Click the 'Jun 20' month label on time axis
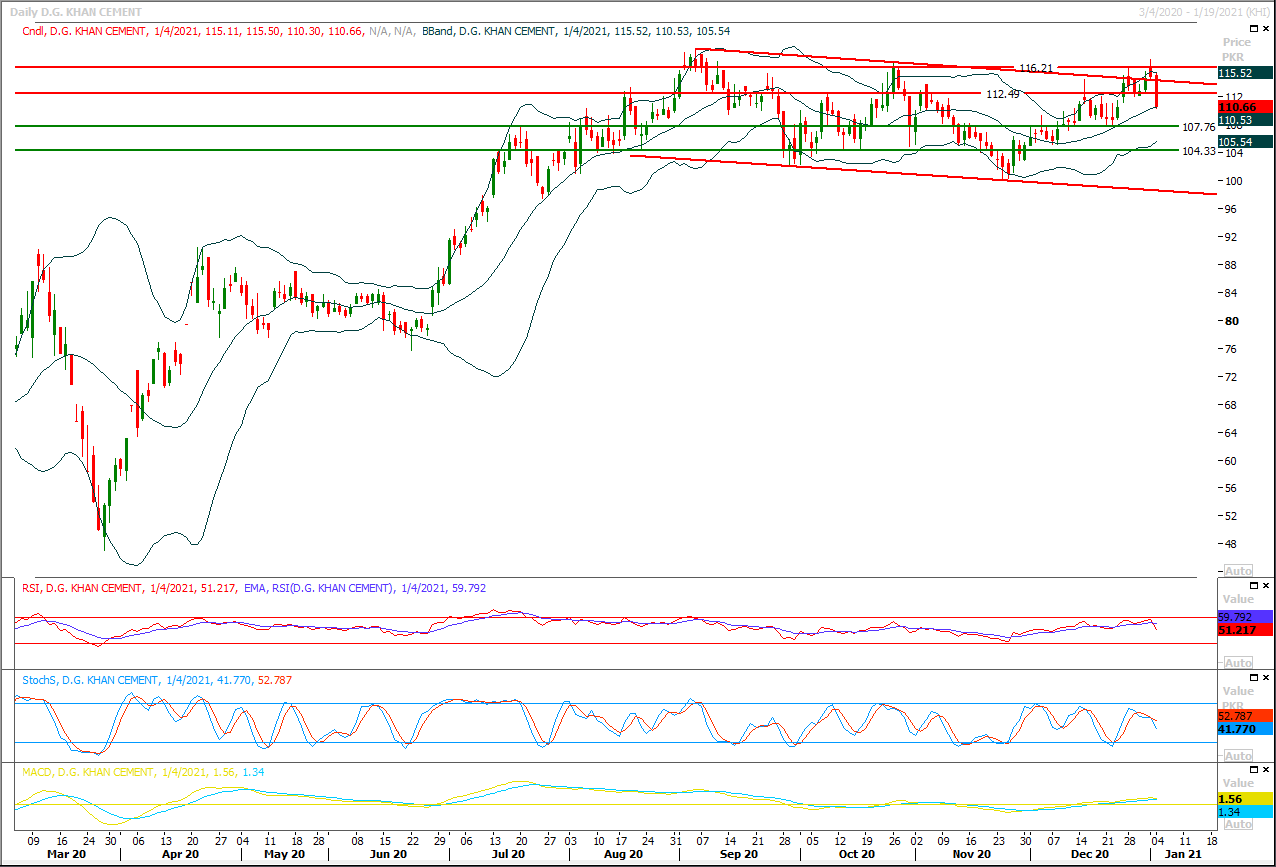Viewport: 1276px width, 867px height. click(x=388, y=856)
